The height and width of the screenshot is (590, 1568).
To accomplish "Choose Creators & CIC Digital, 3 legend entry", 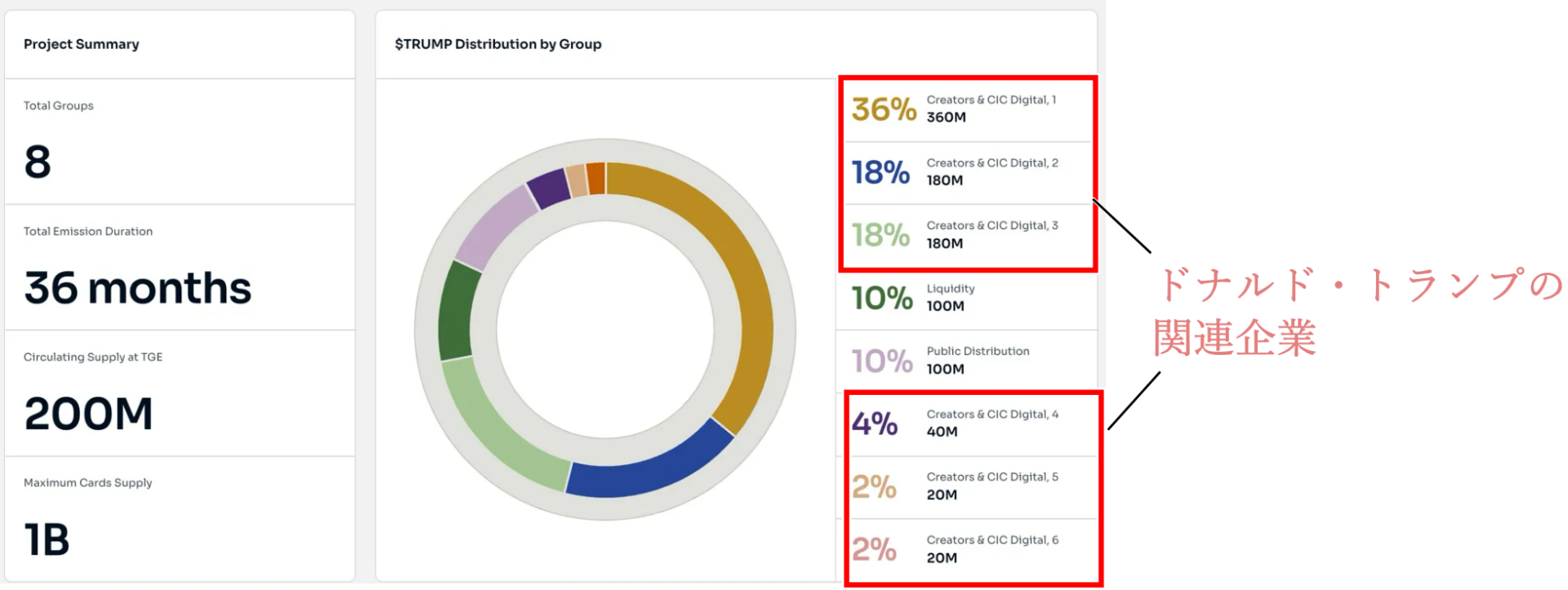I will tap(968, 235).
